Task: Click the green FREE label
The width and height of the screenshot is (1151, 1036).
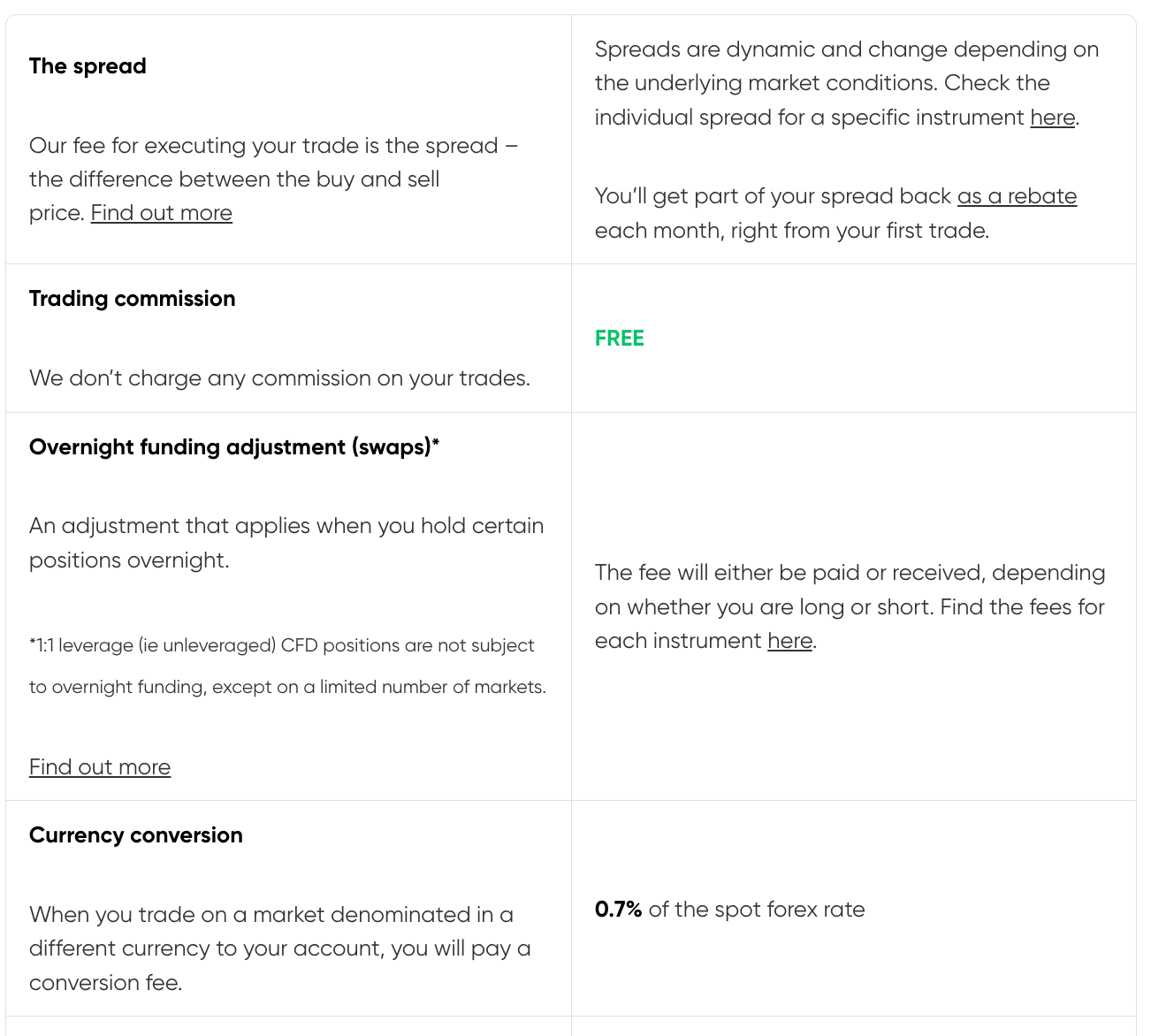Action: point(620,339)
